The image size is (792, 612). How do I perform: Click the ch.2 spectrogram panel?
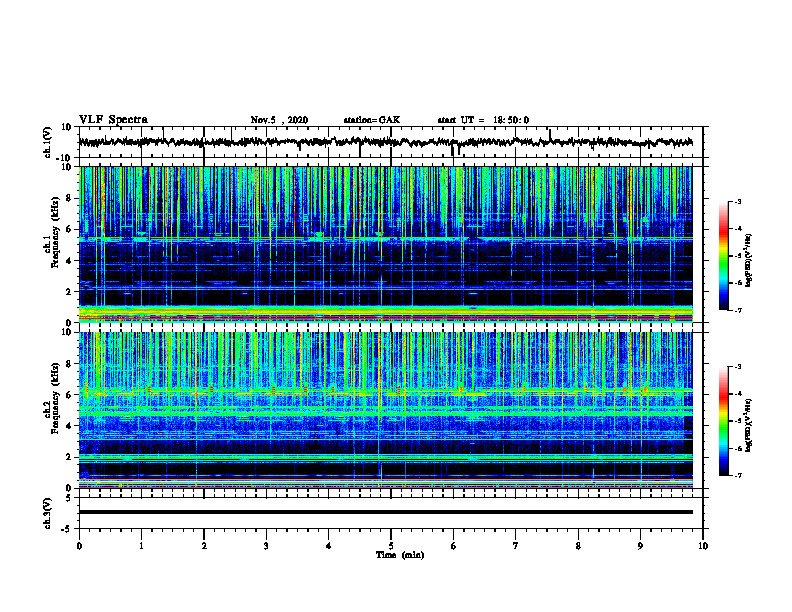point(386,410)
